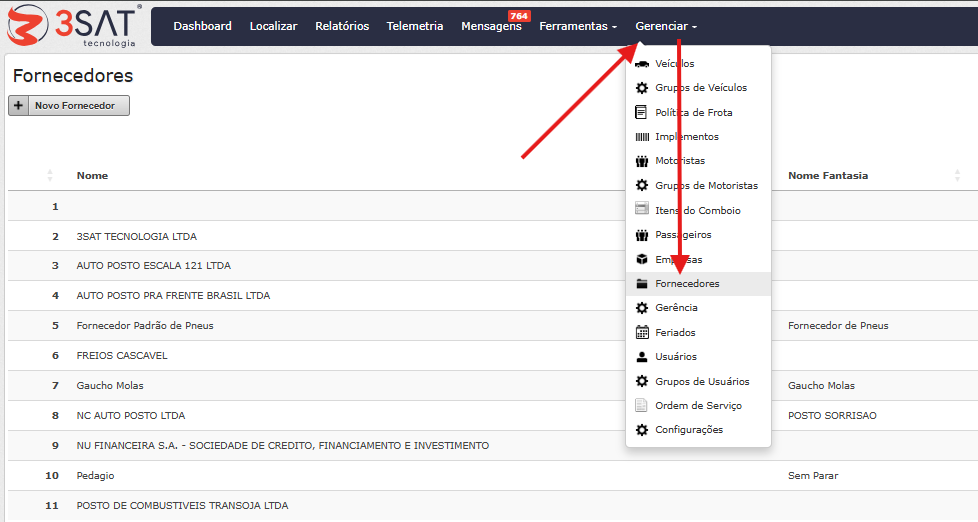This screenshot has height=522, width=978.
Task: Open the Telemetria section
Action: [415, 26]
